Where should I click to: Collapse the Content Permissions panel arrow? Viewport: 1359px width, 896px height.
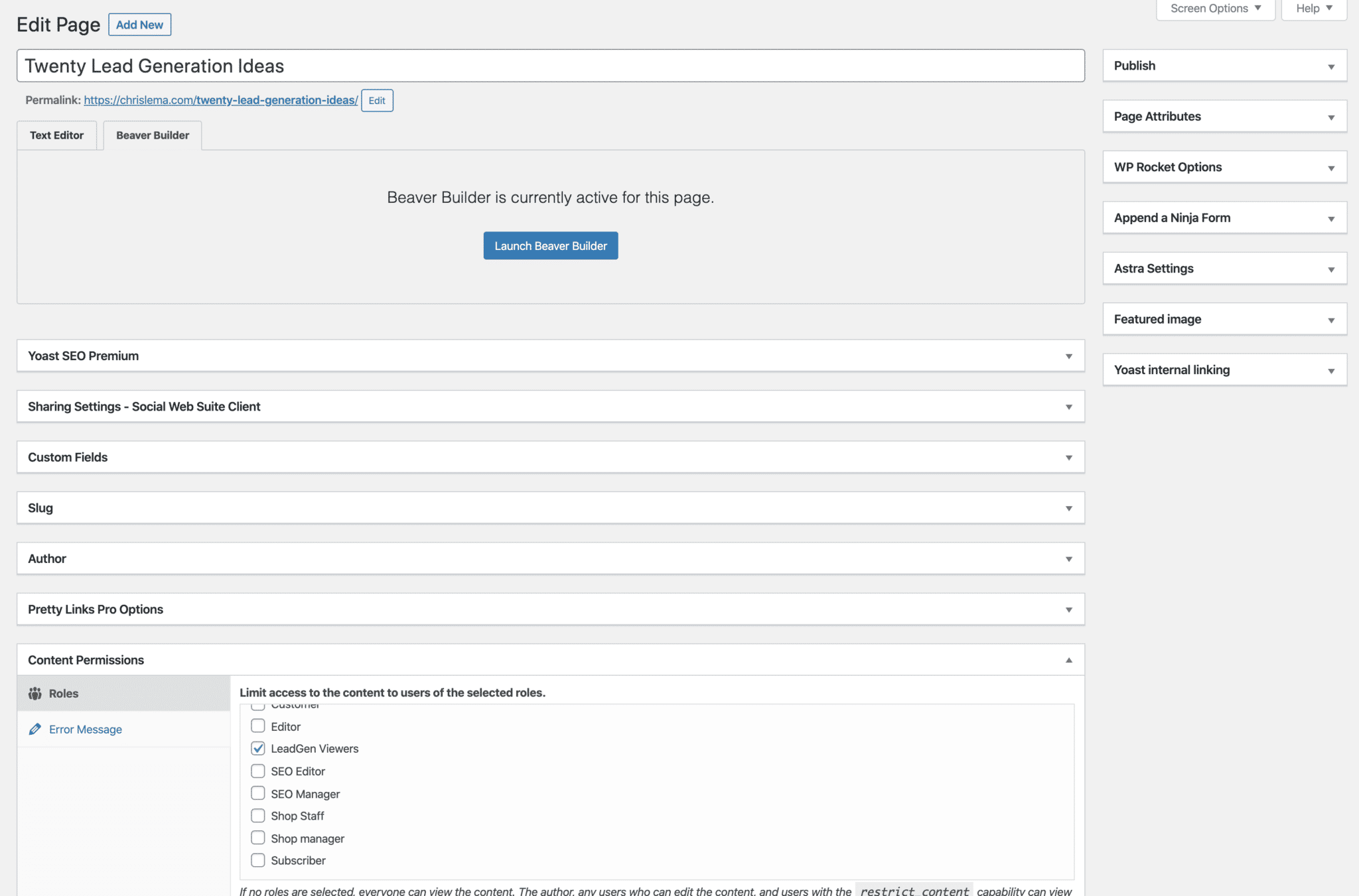pos(1068,660)
